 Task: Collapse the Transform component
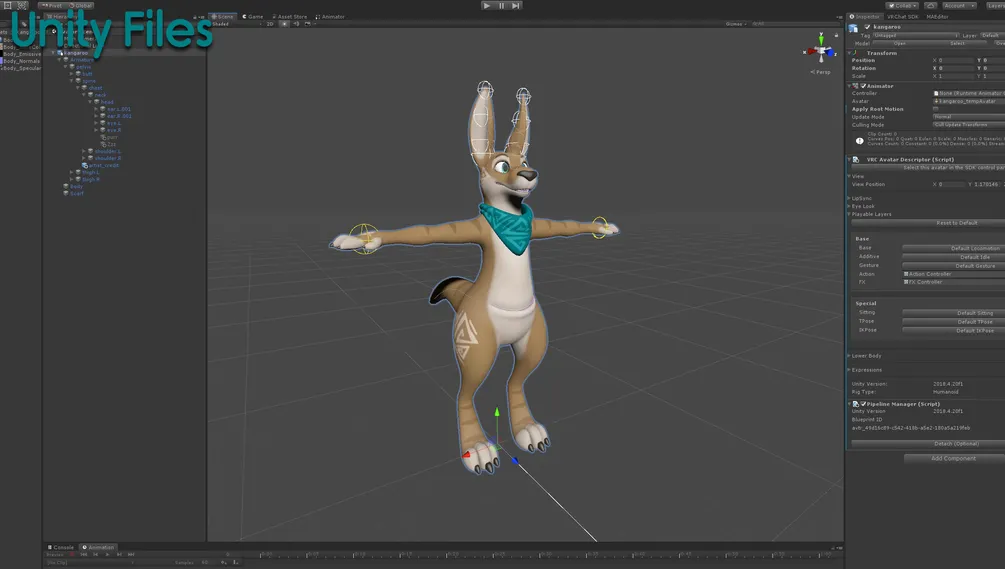850,53
